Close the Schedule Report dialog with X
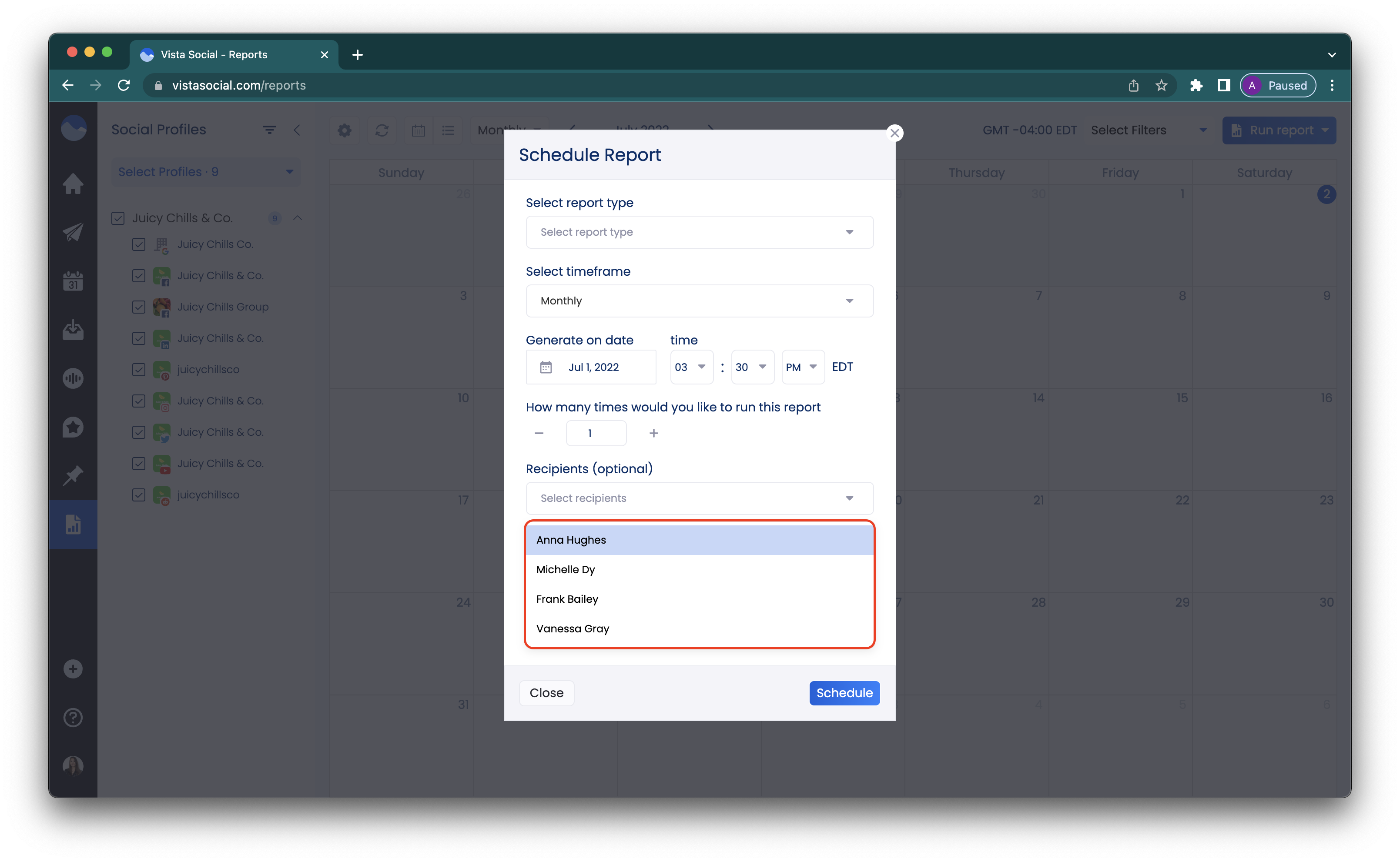The image size is (1400, 862). (895, 133)
